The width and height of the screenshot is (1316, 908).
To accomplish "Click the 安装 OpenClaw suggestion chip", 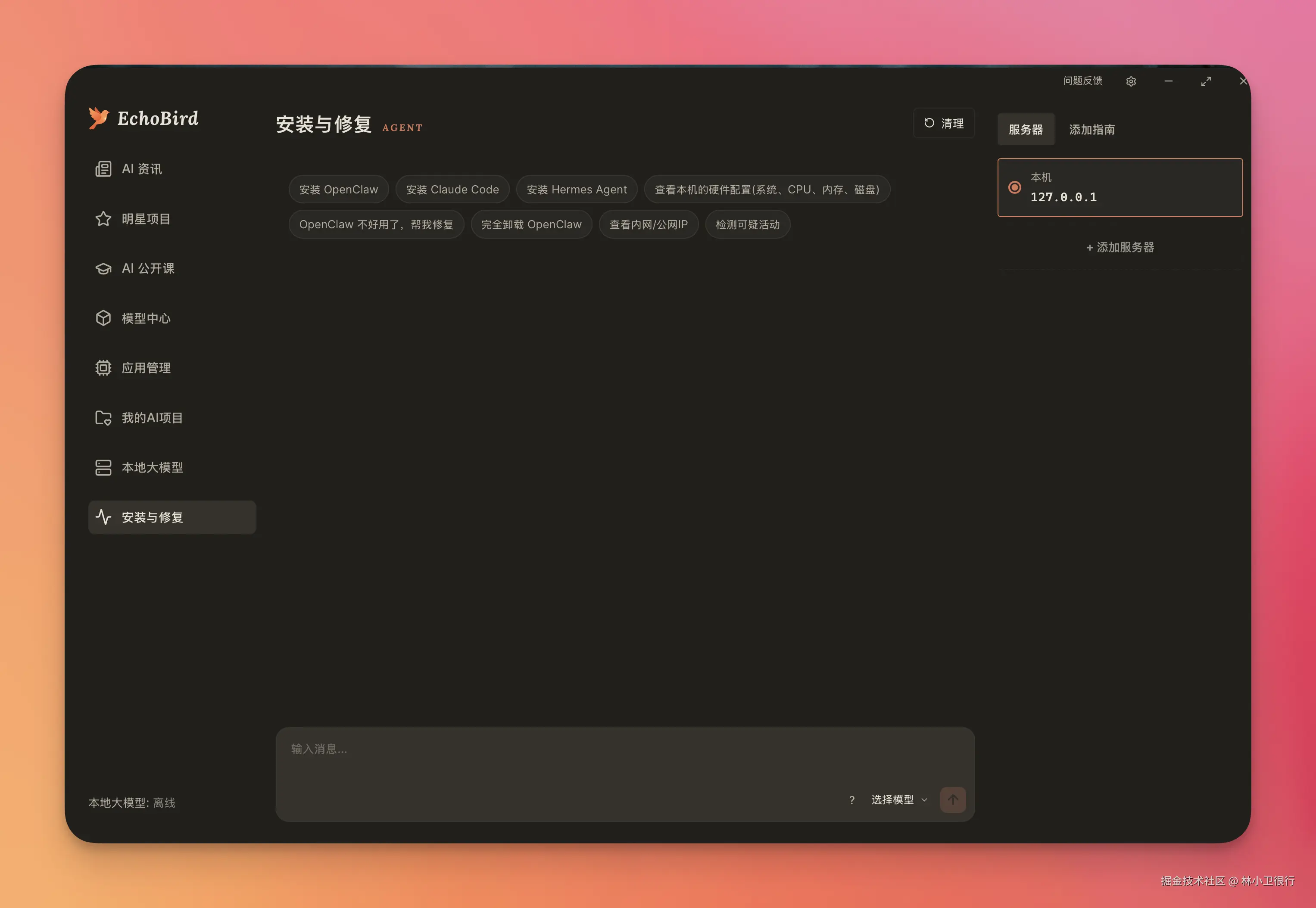I will (x=339, y=190).
